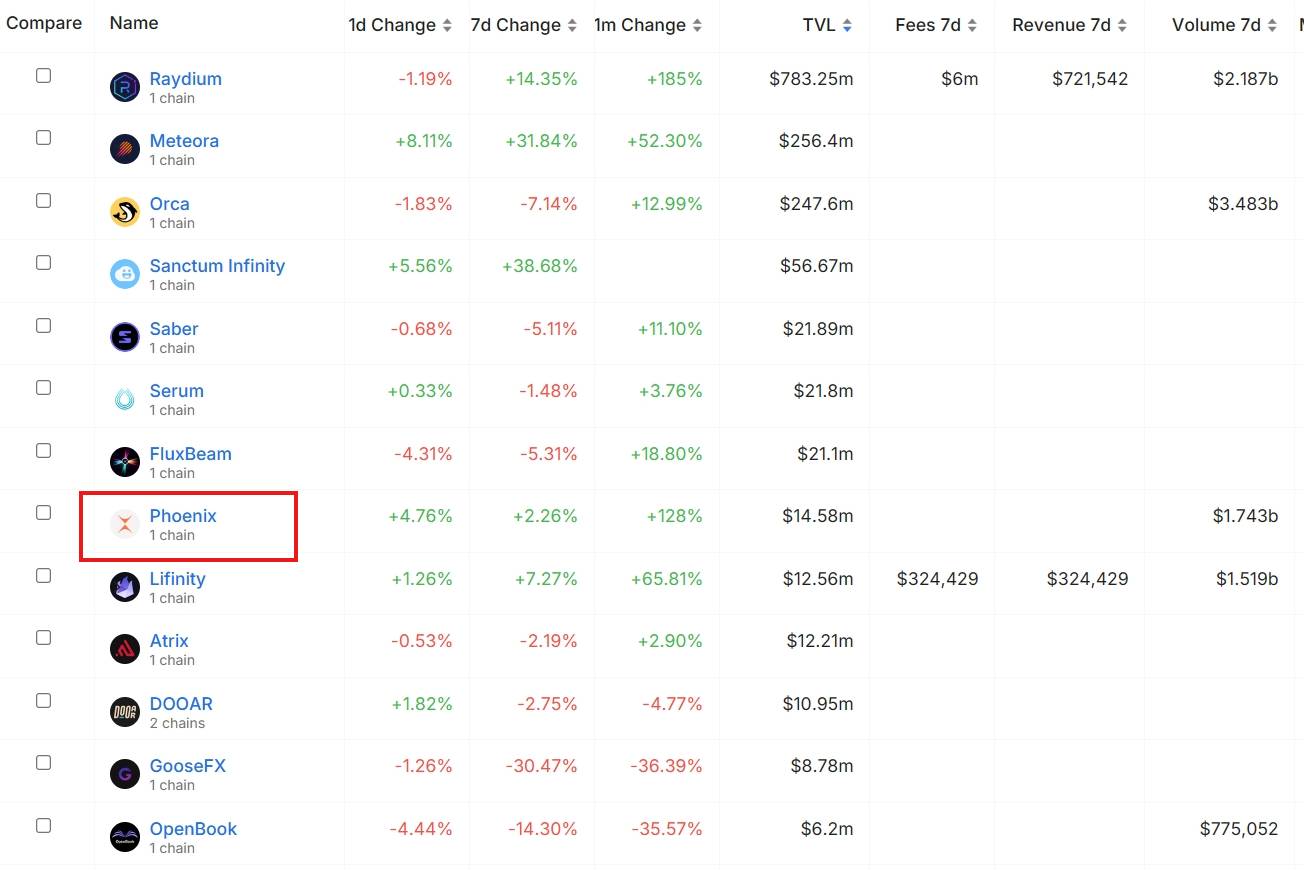Sort by Fees 7d column
Image resolution: width=1304 pixels, height=870 pixels.
click(x=937, y=25)
